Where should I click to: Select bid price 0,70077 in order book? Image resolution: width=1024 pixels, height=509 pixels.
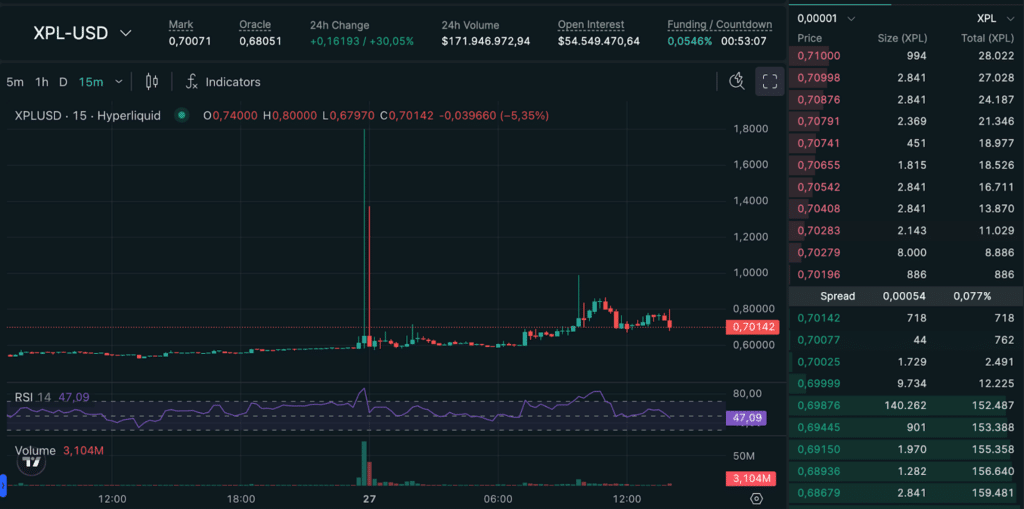(819, 340)
